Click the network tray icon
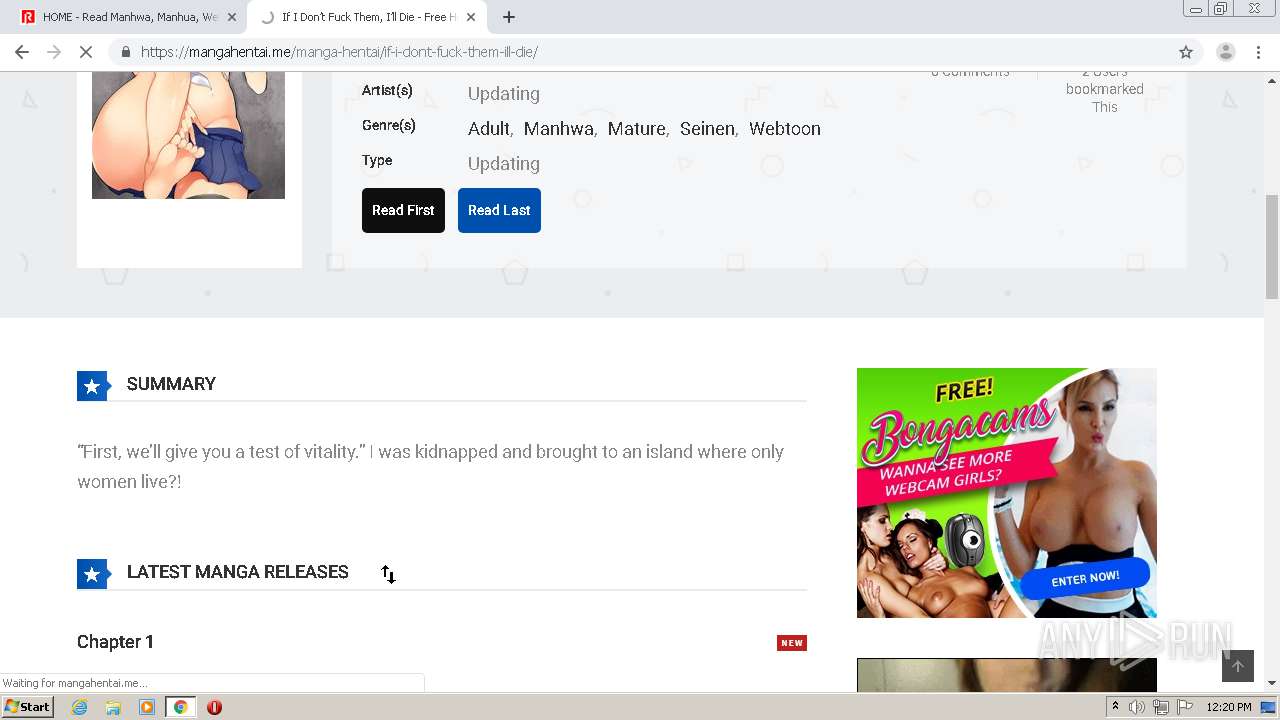1280x720 pixels. (x=1161, y=707)
